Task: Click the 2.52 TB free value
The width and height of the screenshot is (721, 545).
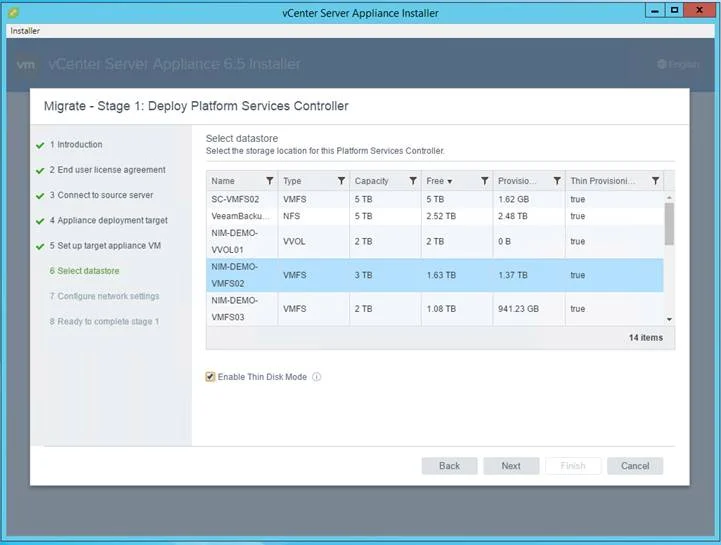Action: [x=441, y=216]
